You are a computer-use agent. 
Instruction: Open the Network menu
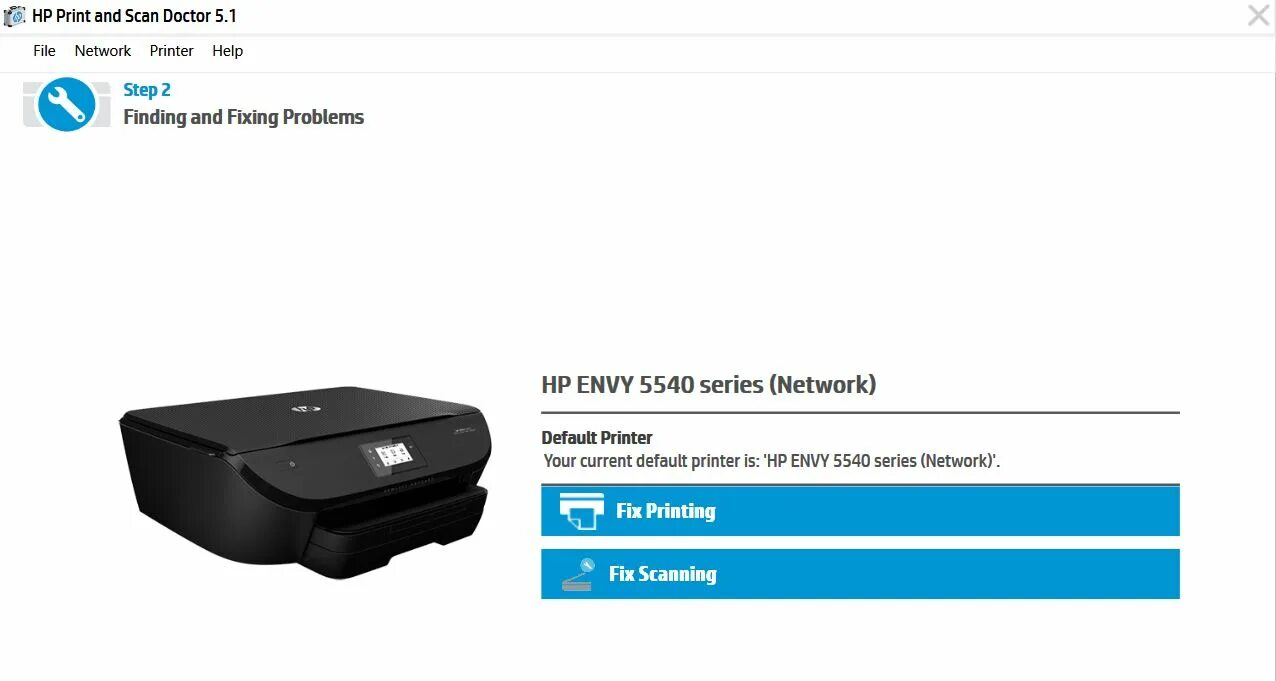point(103,51)
